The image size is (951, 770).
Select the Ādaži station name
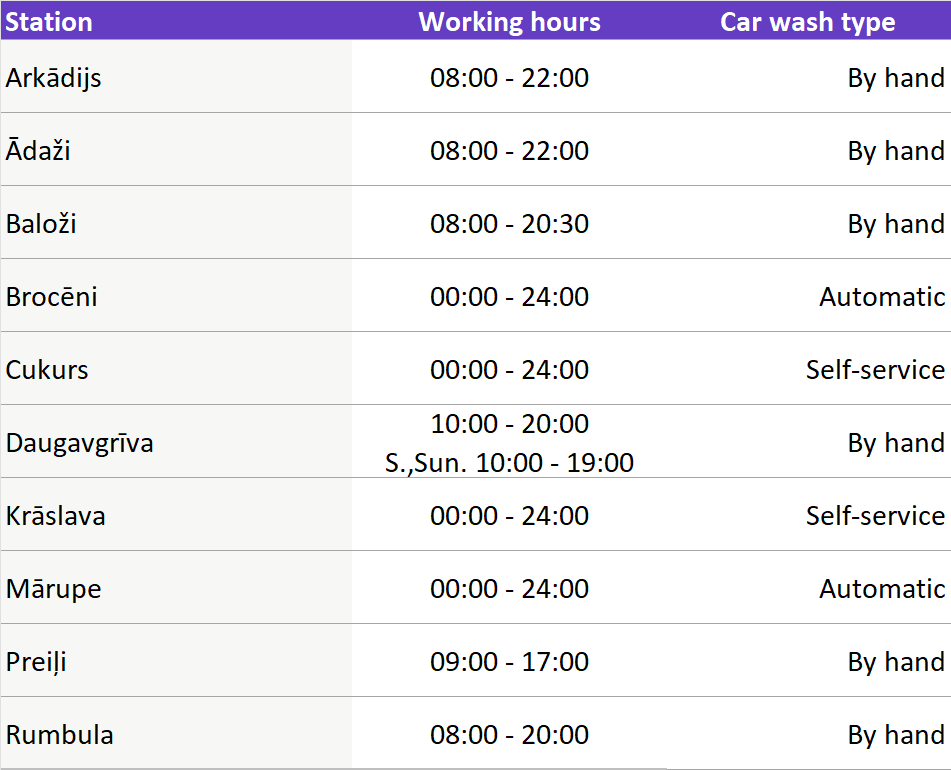(38, 151)
